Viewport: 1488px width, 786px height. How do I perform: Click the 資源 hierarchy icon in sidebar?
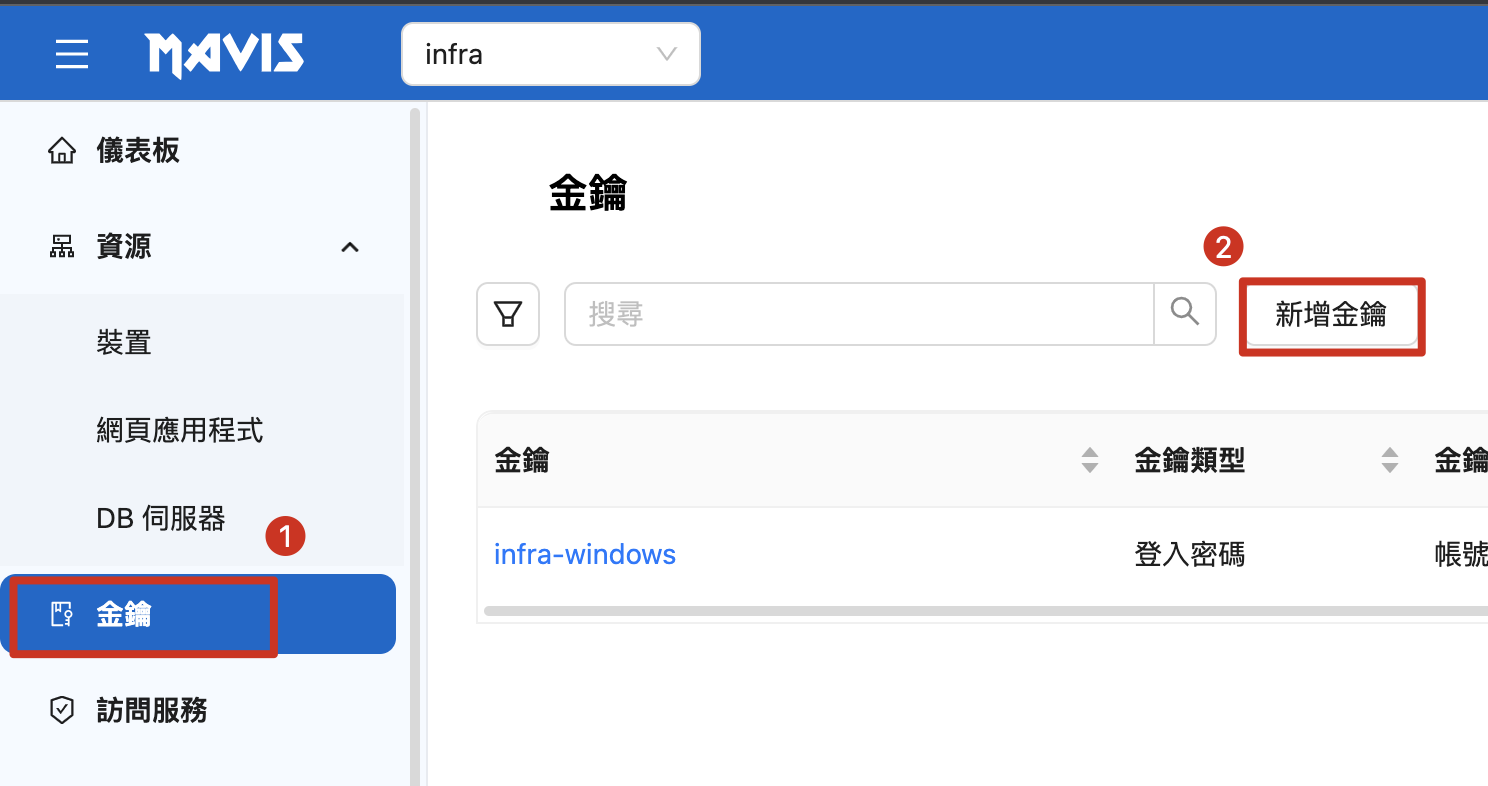(62, 247)
